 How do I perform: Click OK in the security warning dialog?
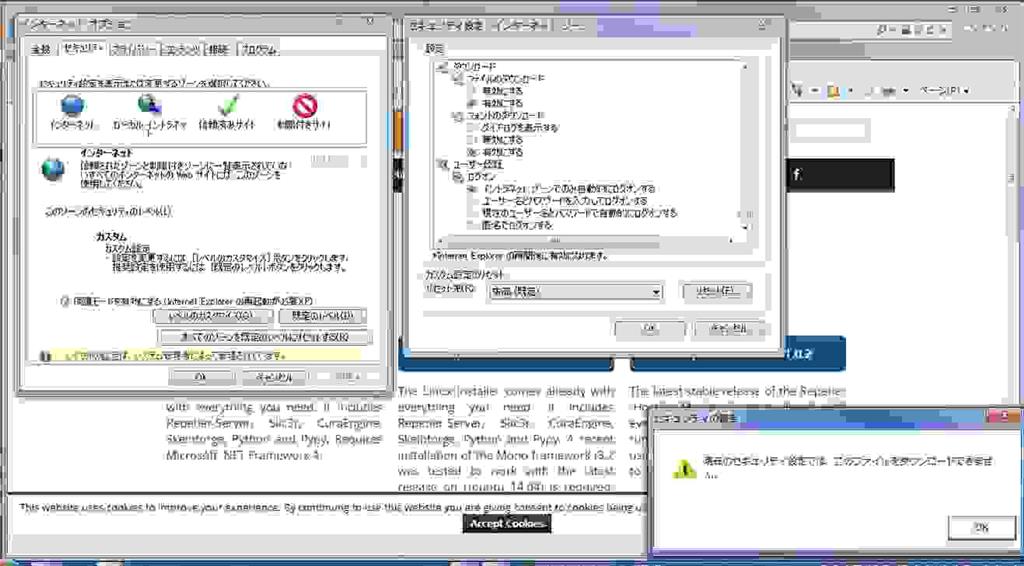(x=981, y=527)
